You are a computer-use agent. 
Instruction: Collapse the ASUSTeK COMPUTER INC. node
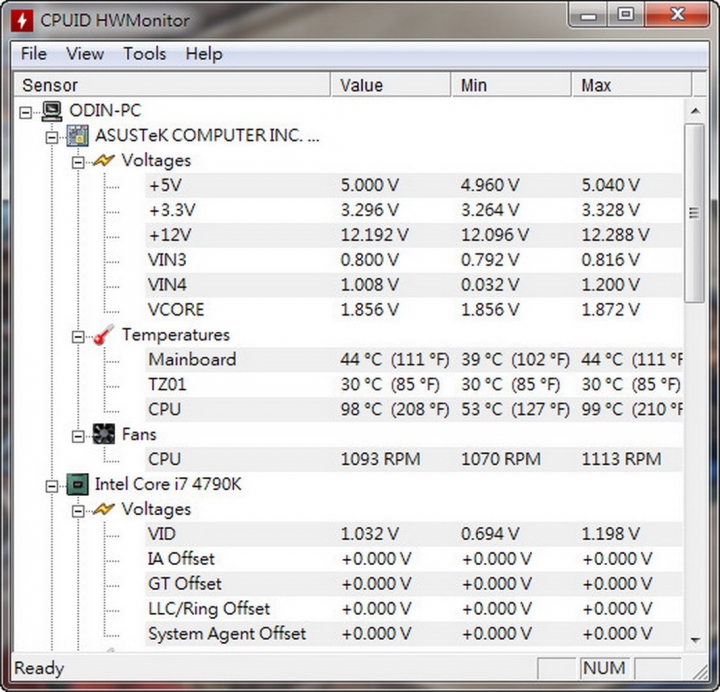[52, 137]
